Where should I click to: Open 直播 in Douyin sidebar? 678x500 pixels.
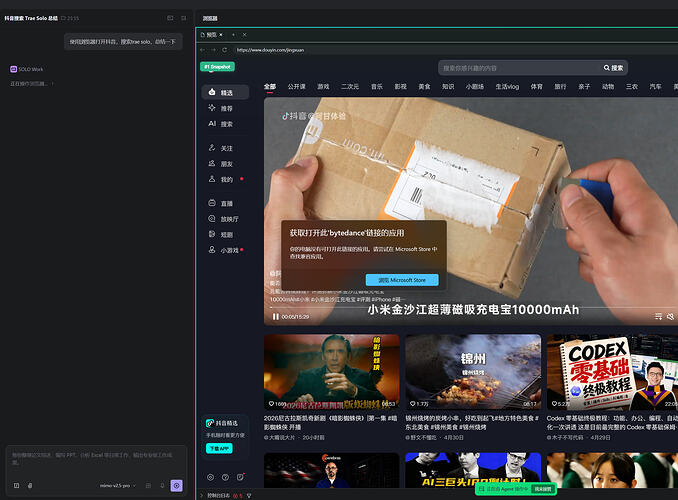point(225,203)
